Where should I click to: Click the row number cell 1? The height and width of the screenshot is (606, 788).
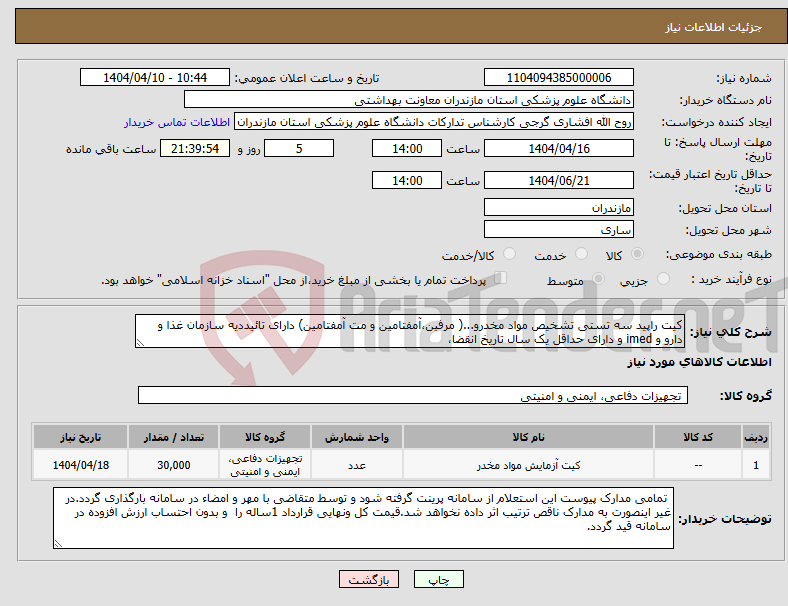point(756,465)
